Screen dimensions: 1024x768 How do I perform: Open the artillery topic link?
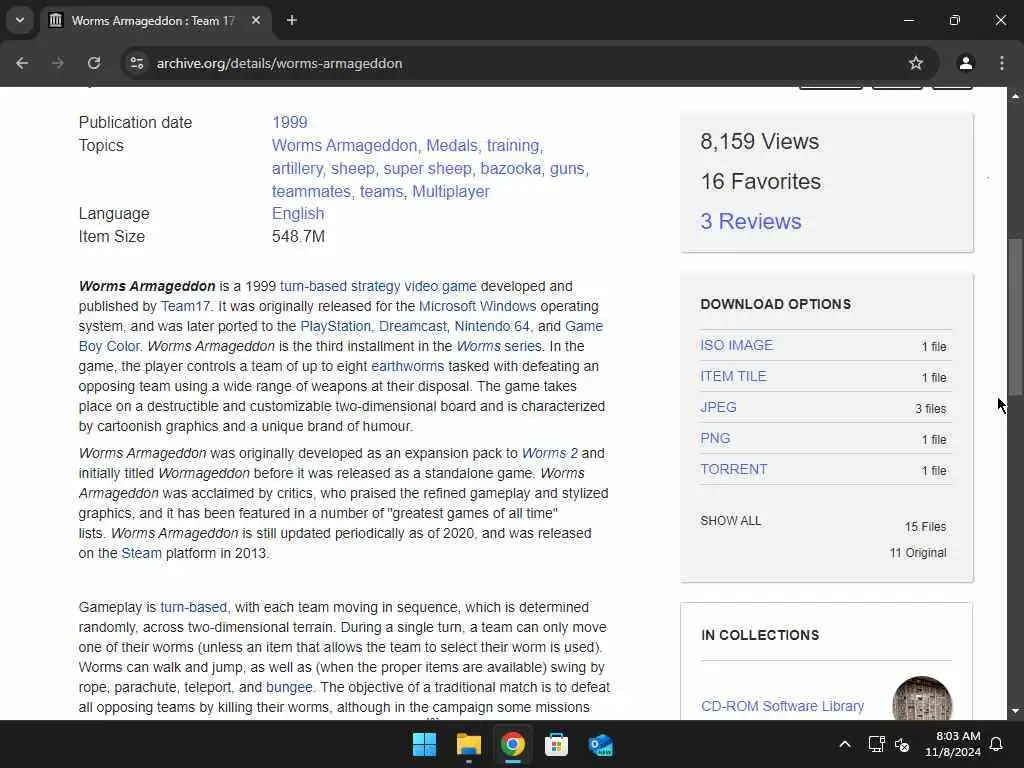point(296,168)
